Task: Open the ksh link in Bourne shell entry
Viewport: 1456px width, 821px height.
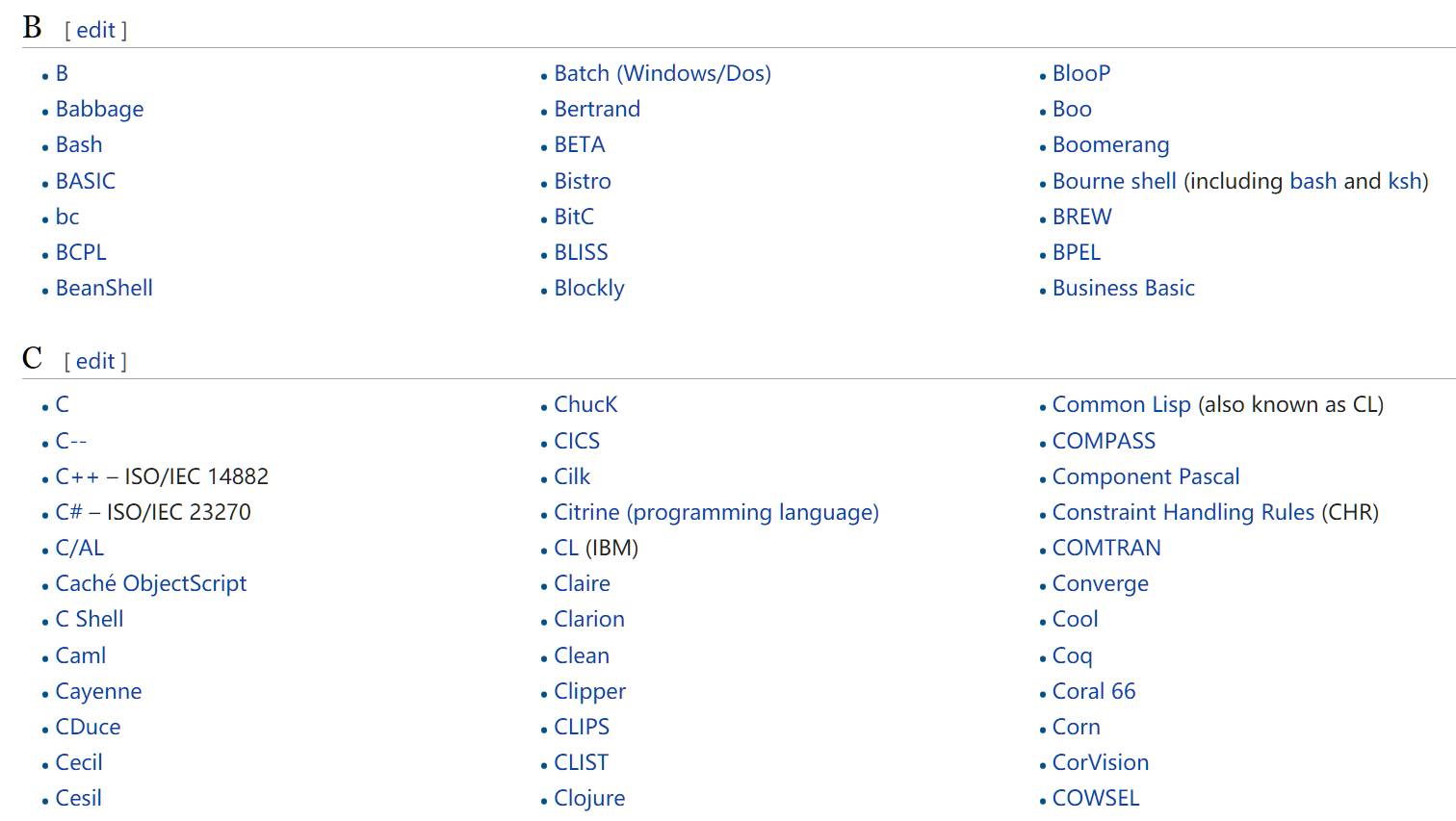Action: 1405,181
